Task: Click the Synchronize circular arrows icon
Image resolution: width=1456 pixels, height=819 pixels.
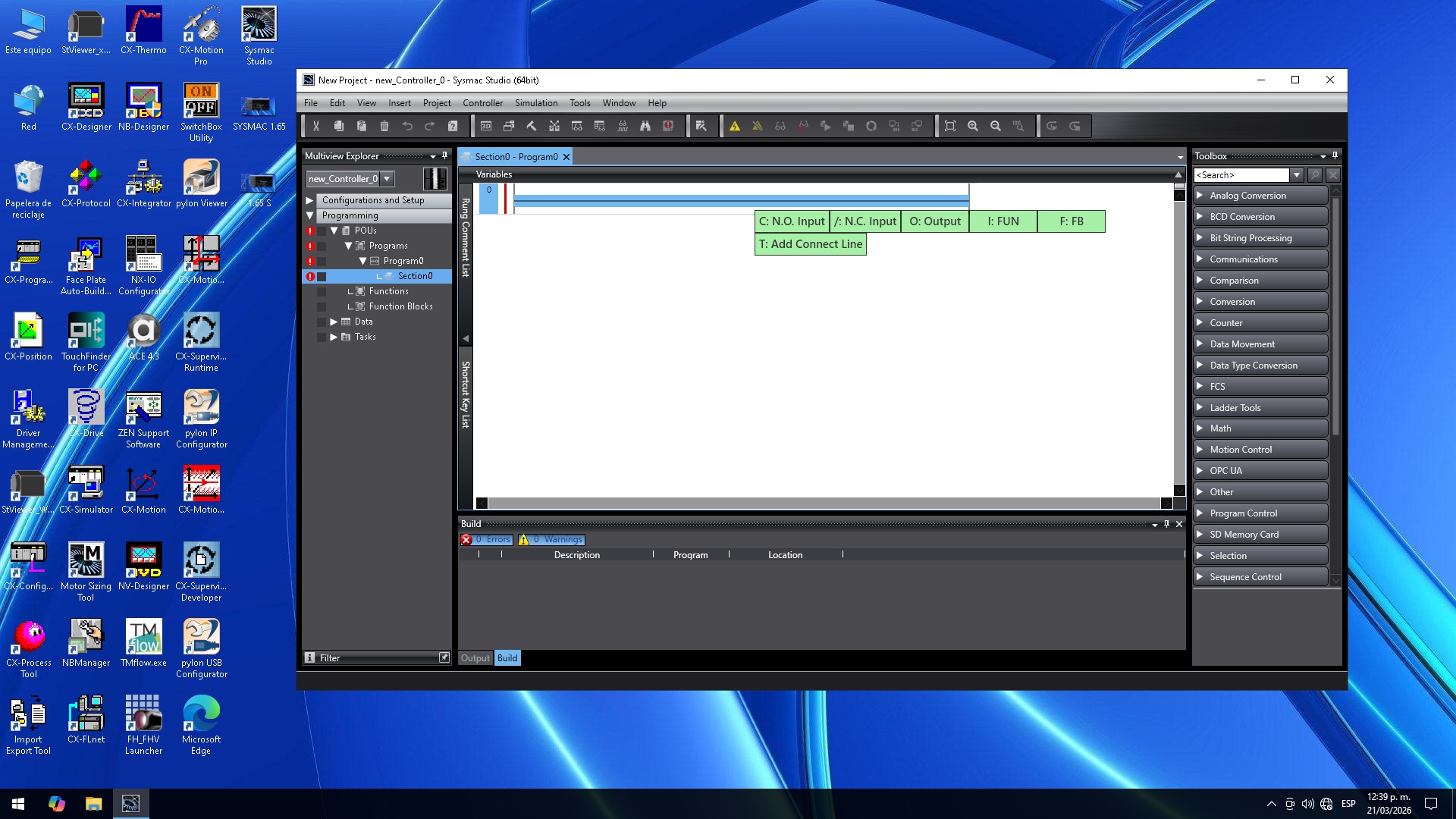Action: [x=871, y=126]
